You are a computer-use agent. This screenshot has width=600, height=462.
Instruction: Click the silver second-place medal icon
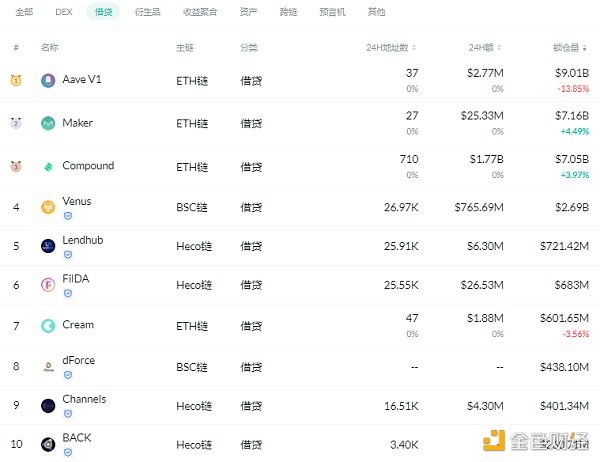pyautogui.click(x=16, y=123)
